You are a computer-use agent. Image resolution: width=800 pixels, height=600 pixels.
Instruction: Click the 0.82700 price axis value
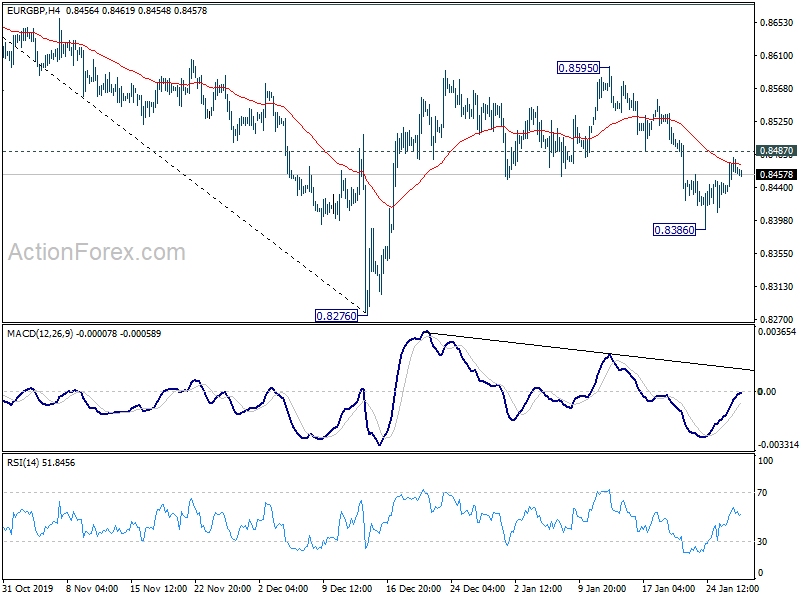coord(777,320)
